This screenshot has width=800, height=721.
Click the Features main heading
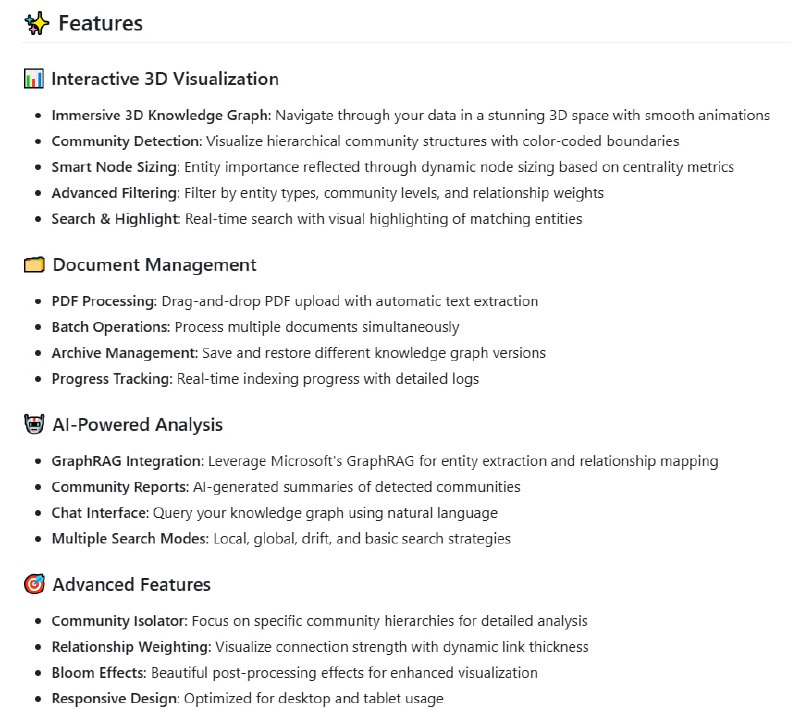pyautogui.click(x=100, y=22)
